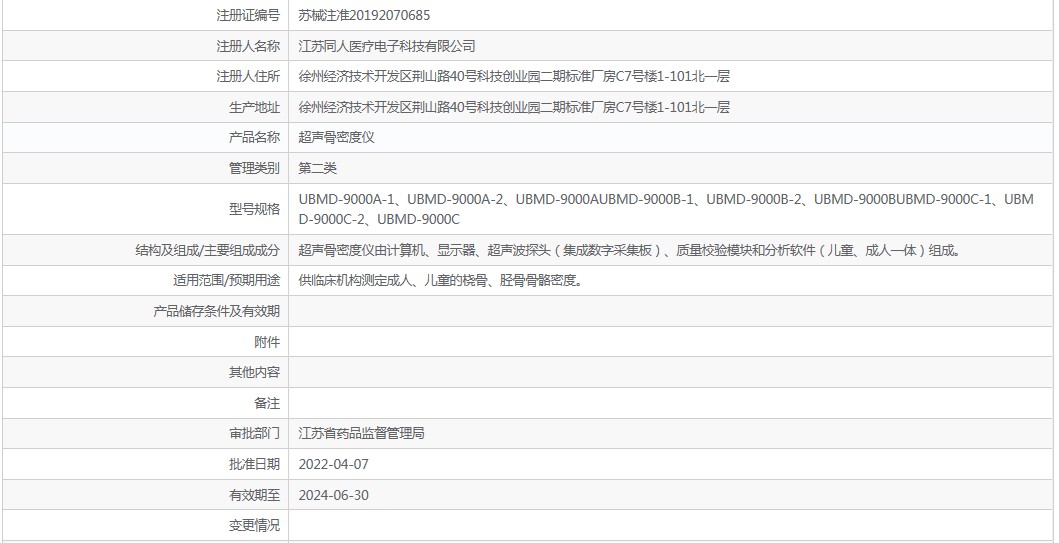Click the 适用范围/预期用途 label
The image size is (1059, 543).
pos(226,280)
